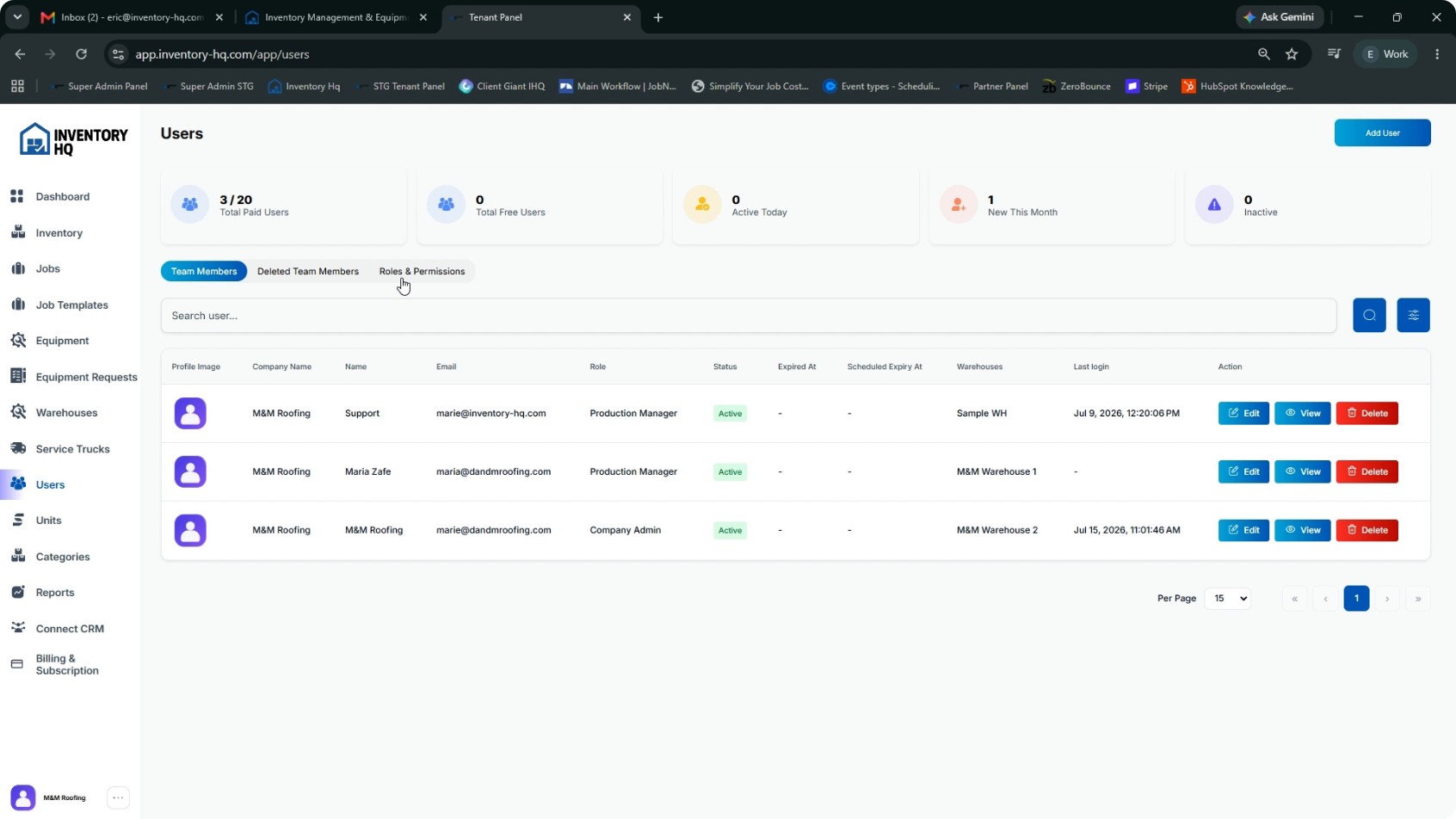Edit the Support user

tap(1243, 413)
